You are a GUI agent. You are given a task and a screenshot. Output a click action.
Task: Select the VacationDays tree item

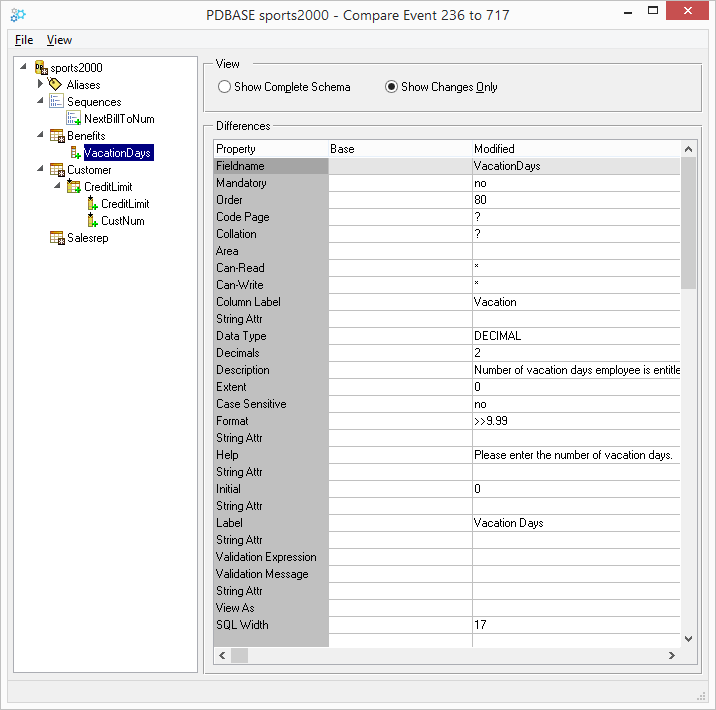[118, 153]
